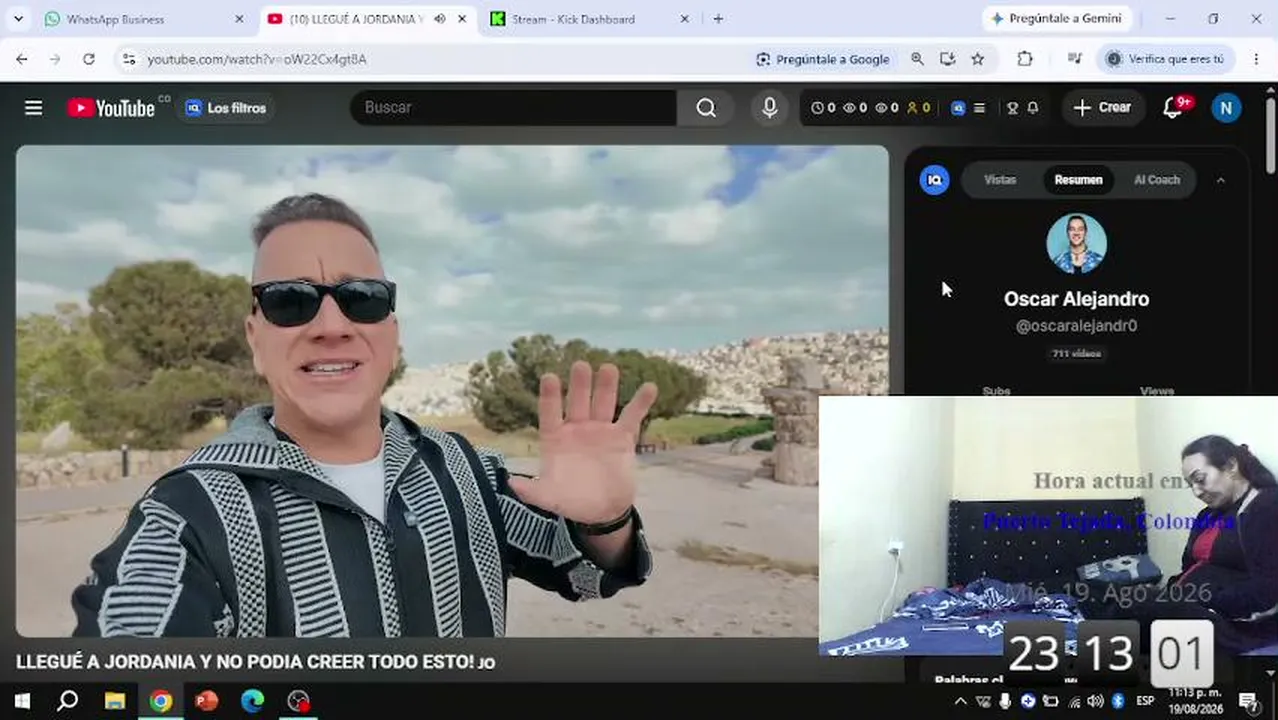
Task: Reload the current page
Action: click(89, 59)
